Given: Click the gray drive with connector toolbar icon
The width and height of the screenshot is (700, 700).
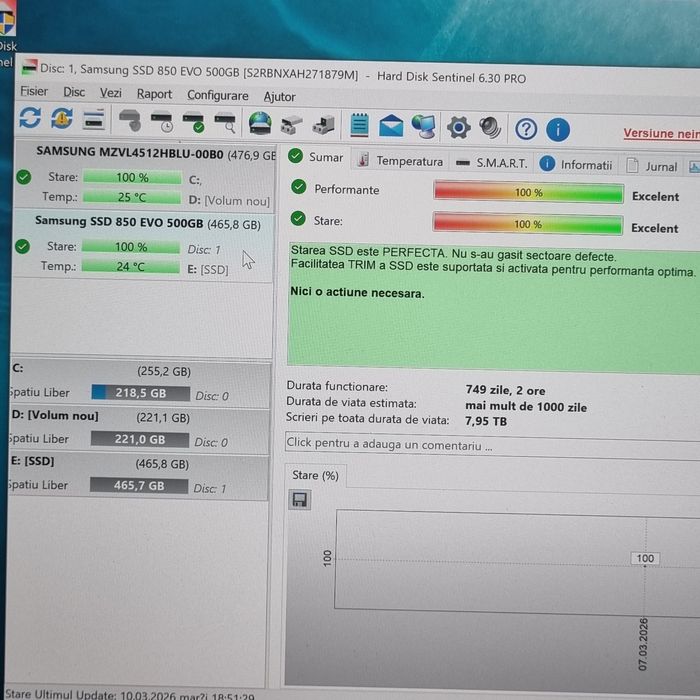Looking at the screenshot, I should [323, 125].
